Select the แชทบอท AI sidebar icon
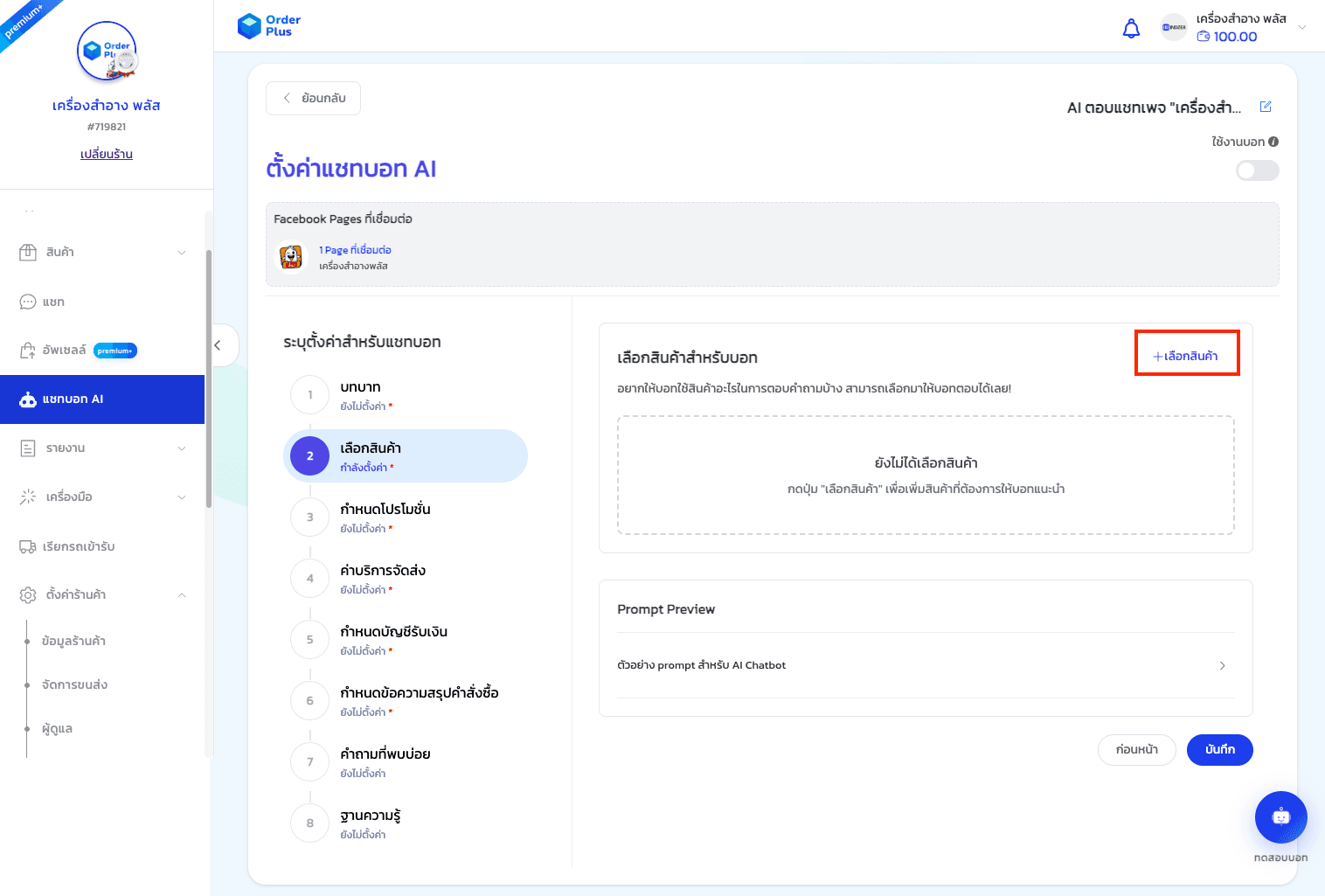The width and height of the screenshot is (1325, 896). coord(29,399)
